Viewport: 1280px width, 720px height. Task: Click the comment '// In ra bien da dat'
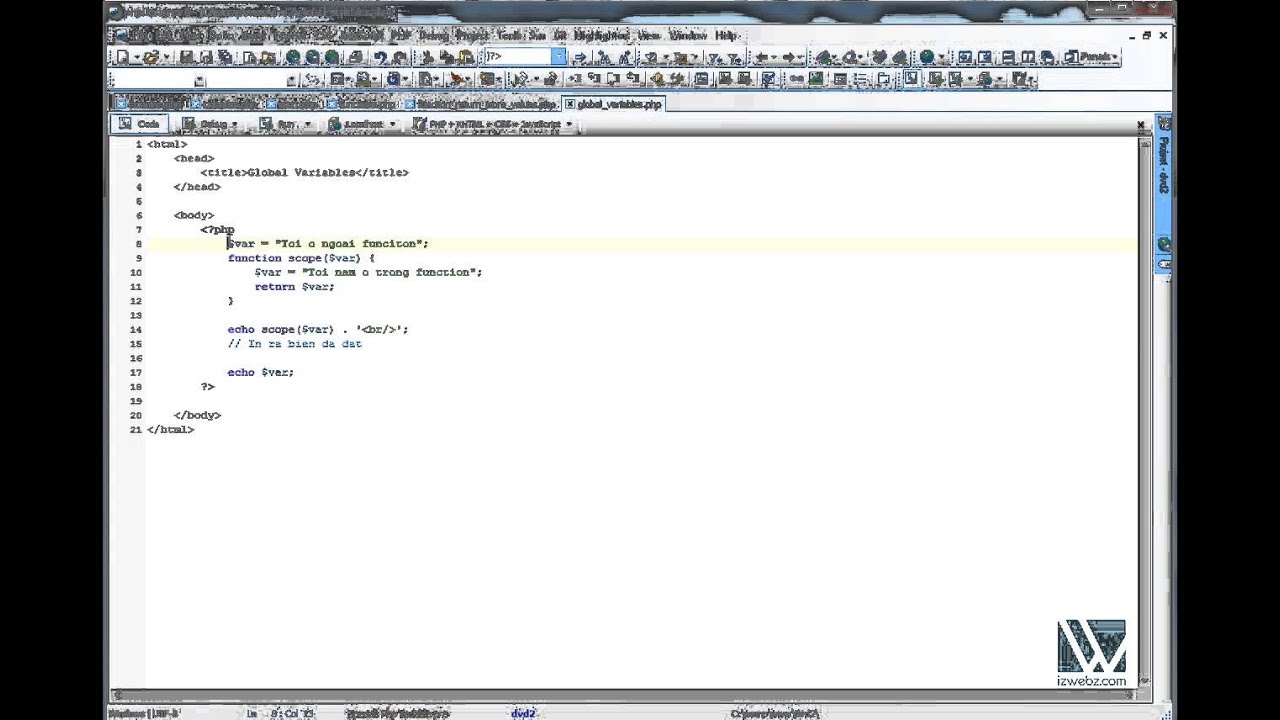tap(294, 343)
